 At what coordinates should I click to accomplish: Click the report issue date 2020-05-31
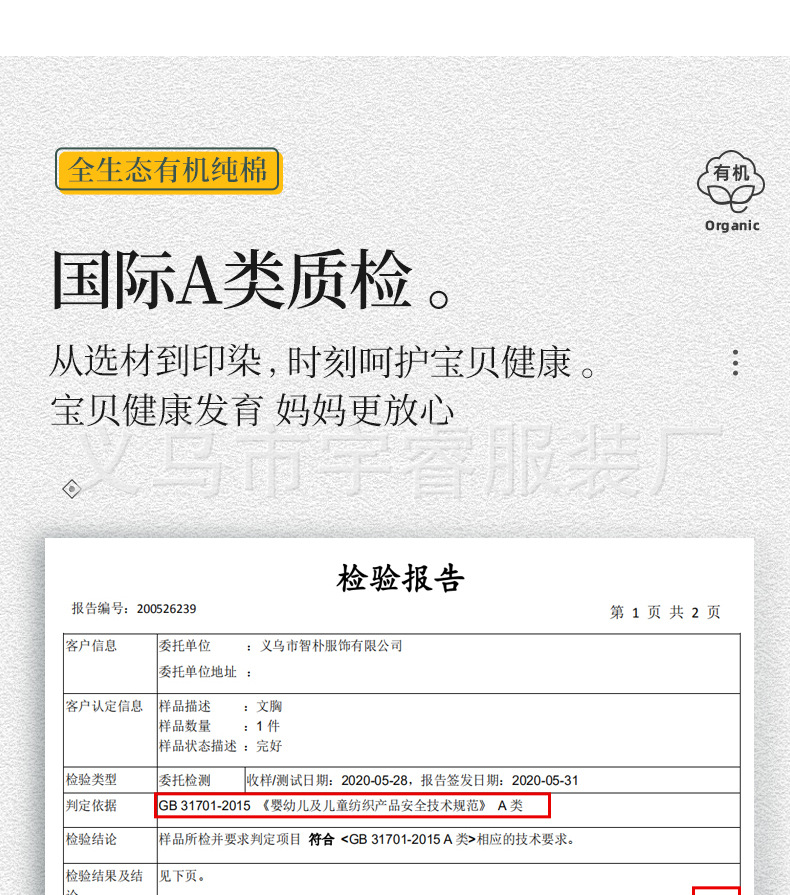pos(545,780)
